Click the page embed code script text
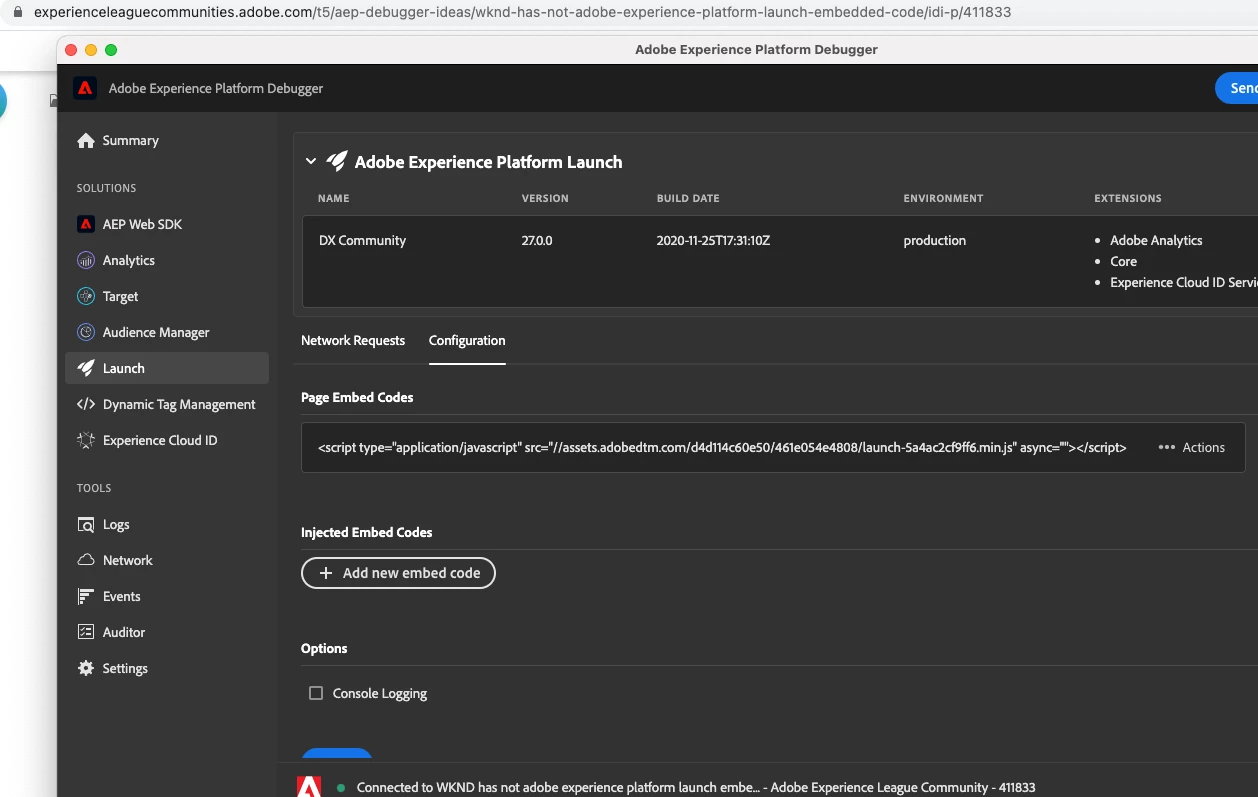This screenshot has width=1258, height=797. pos(722,448)
